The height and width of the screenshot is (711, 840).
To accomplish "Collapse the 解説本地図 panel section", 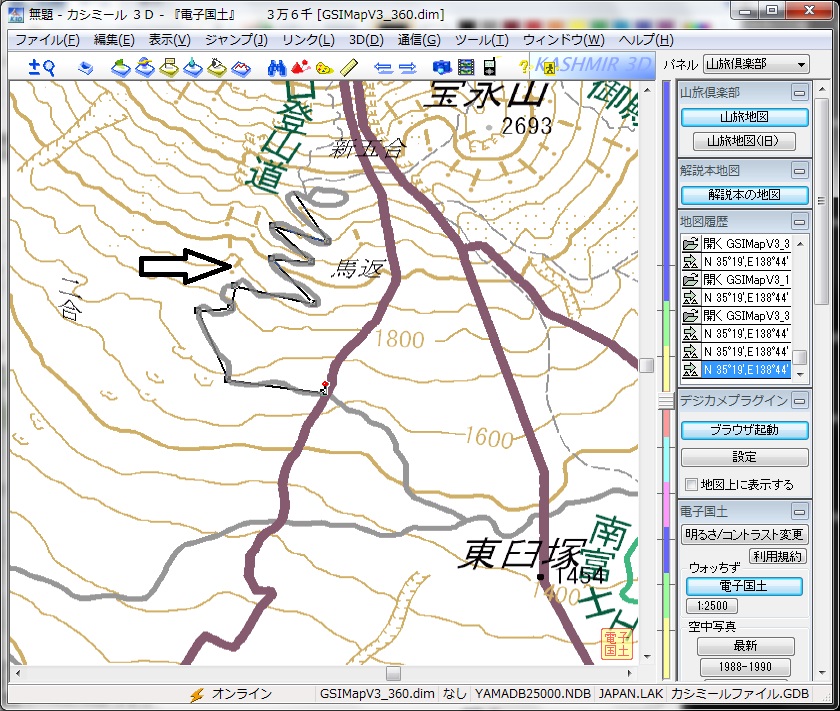I will [x=799, y=171].
